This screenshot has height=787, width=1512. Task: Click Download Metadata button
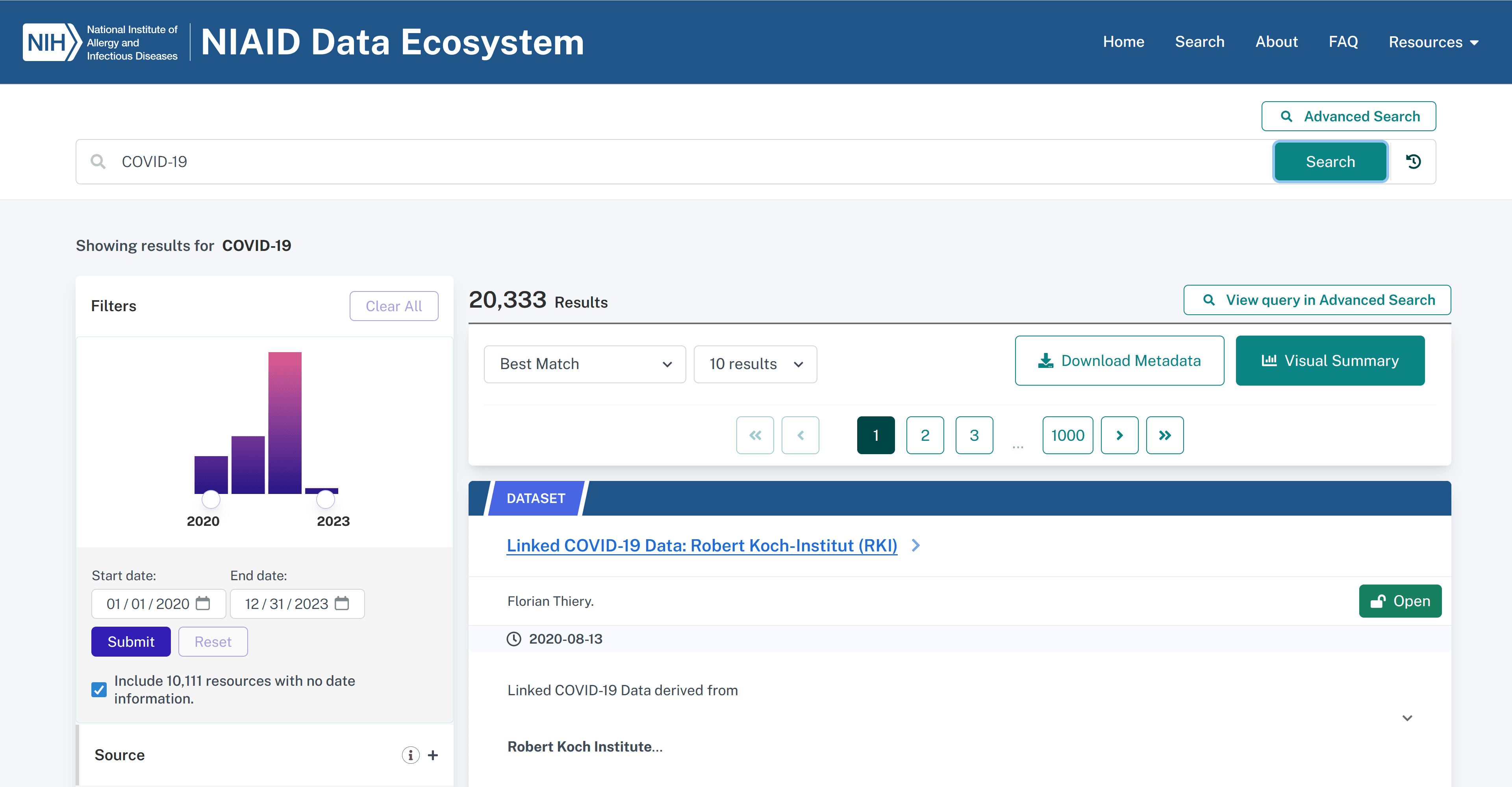click(x=1119, y=361)
